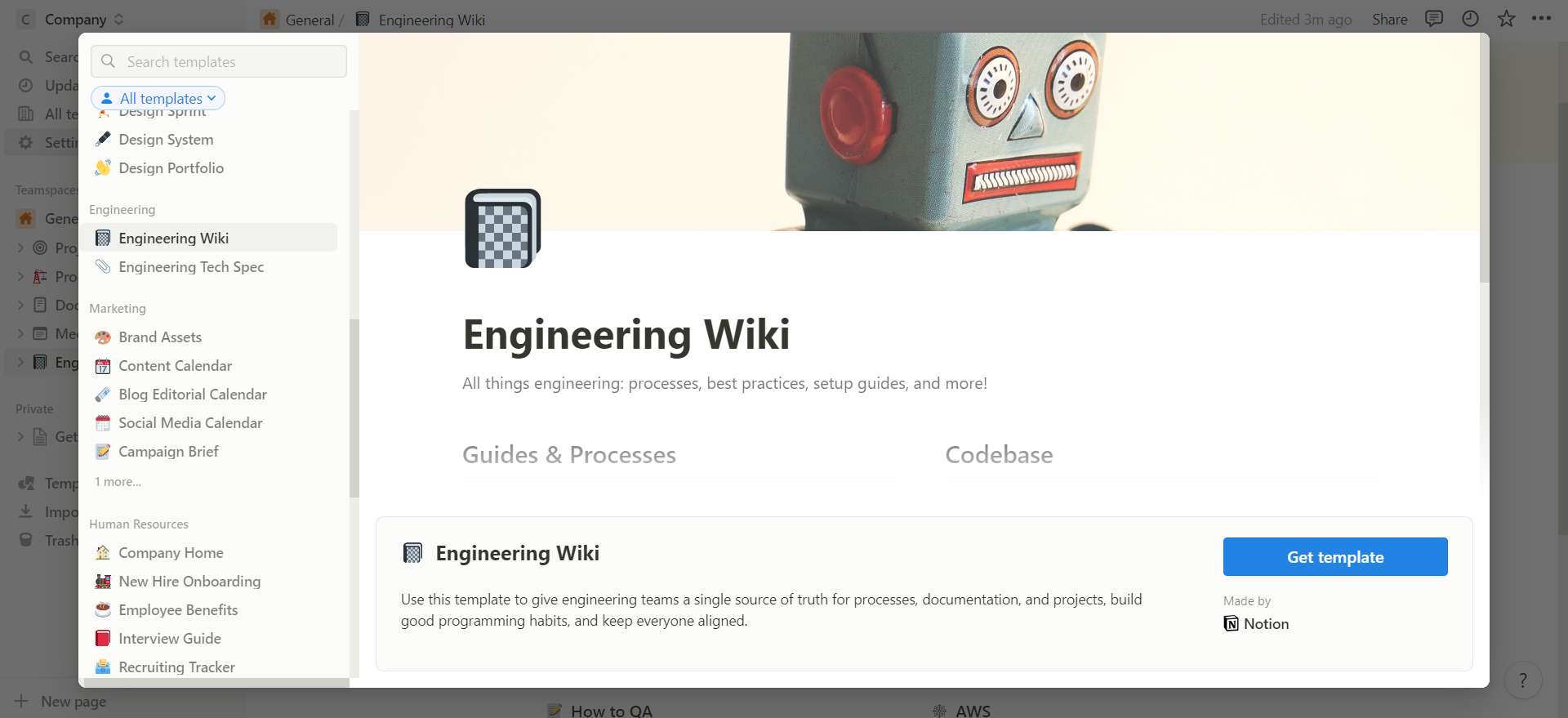Image resolution: width=1568 pixels, height=718 pixels.
Task: Expand the Eng page chevron in sidebar
Action: tap(20, 362)
